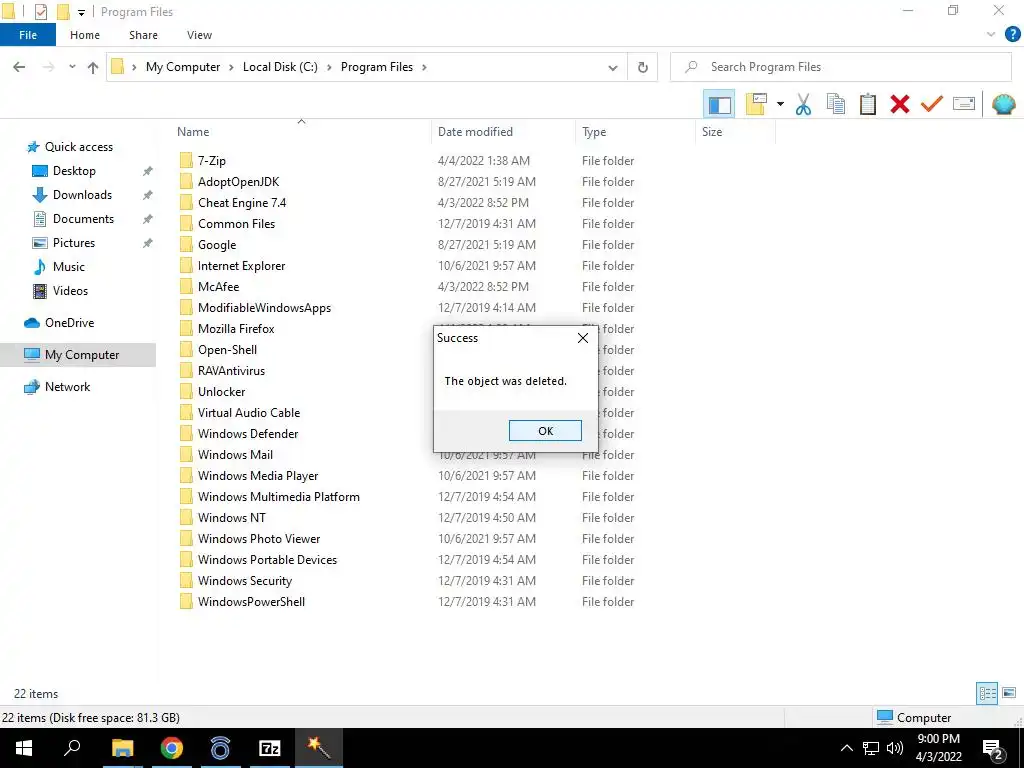Open the View ribbon tab
Screen dimensions: 1024x768
coord(199,35)
